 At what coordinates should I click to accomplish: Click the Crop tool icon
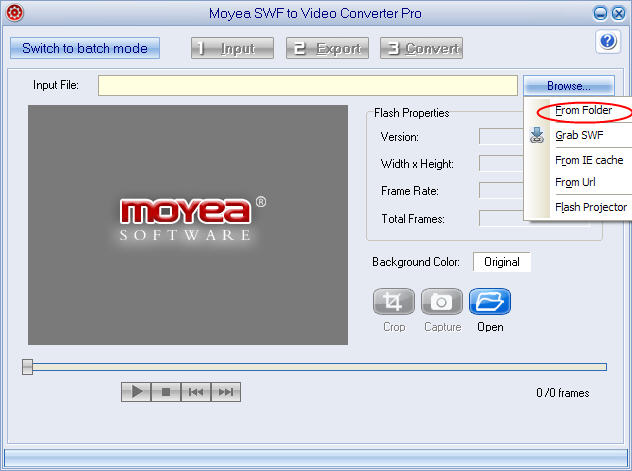coord(394,302)
